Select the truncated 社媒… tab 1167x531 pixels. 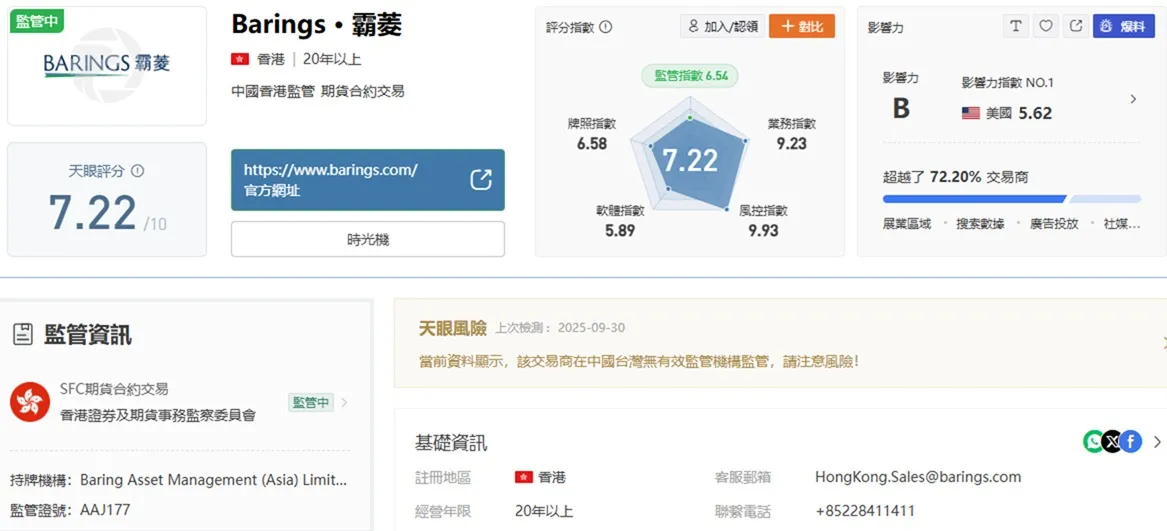pyautogui.click(x=1122, y=223)
